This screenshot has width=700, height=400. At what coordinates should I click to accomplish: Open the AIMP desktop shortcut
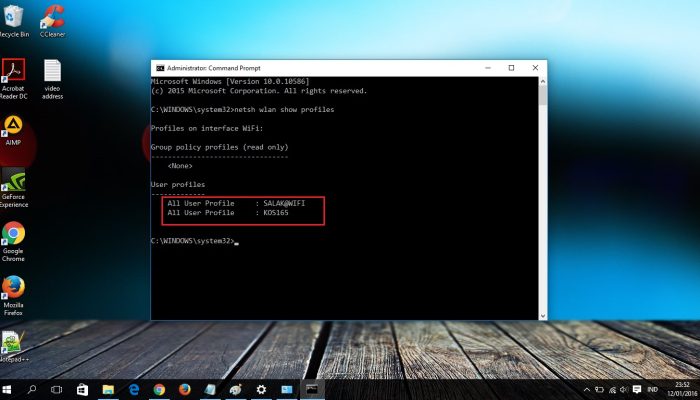coord(13,128)
